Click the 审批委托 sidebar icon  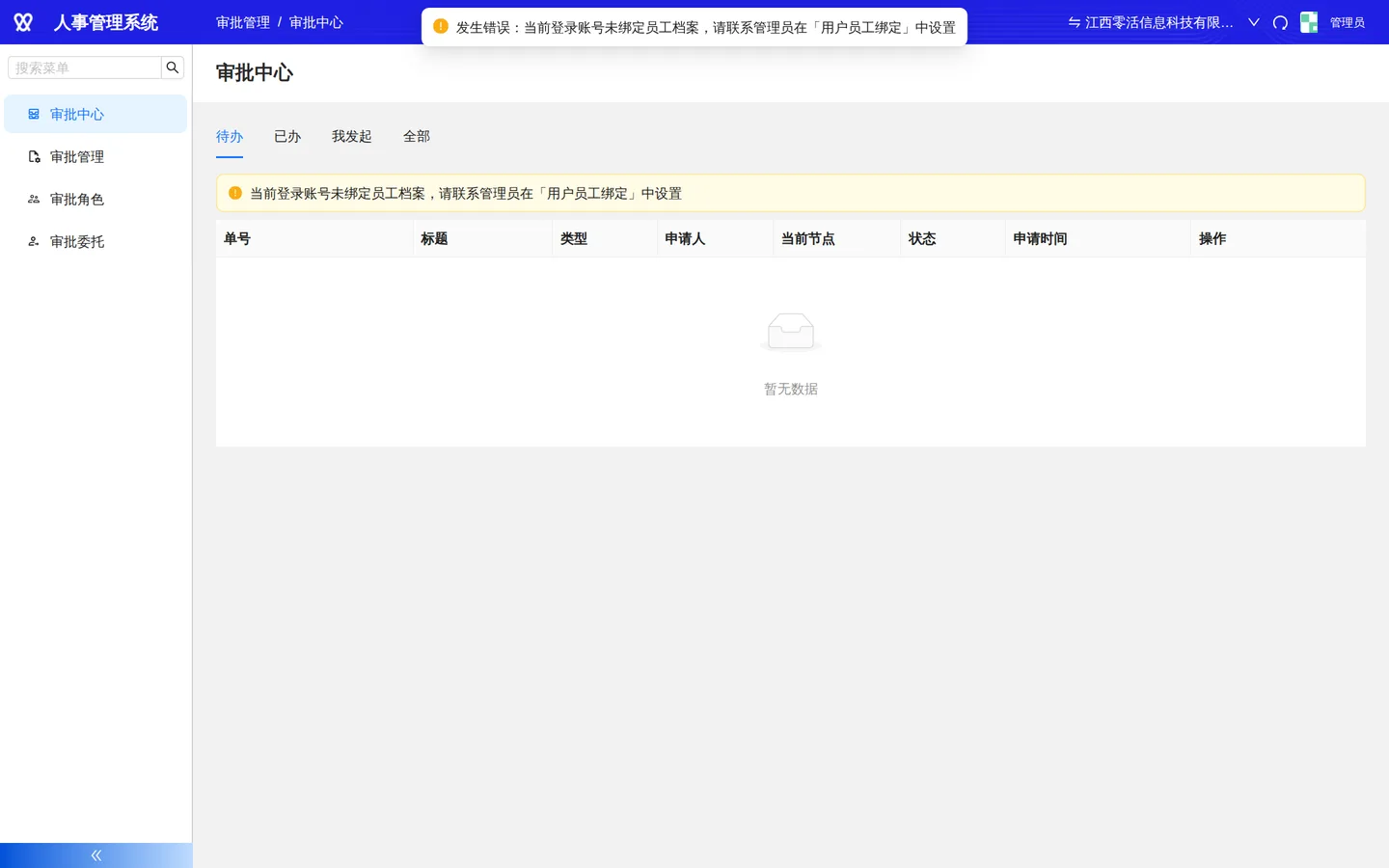click(34, 241)
